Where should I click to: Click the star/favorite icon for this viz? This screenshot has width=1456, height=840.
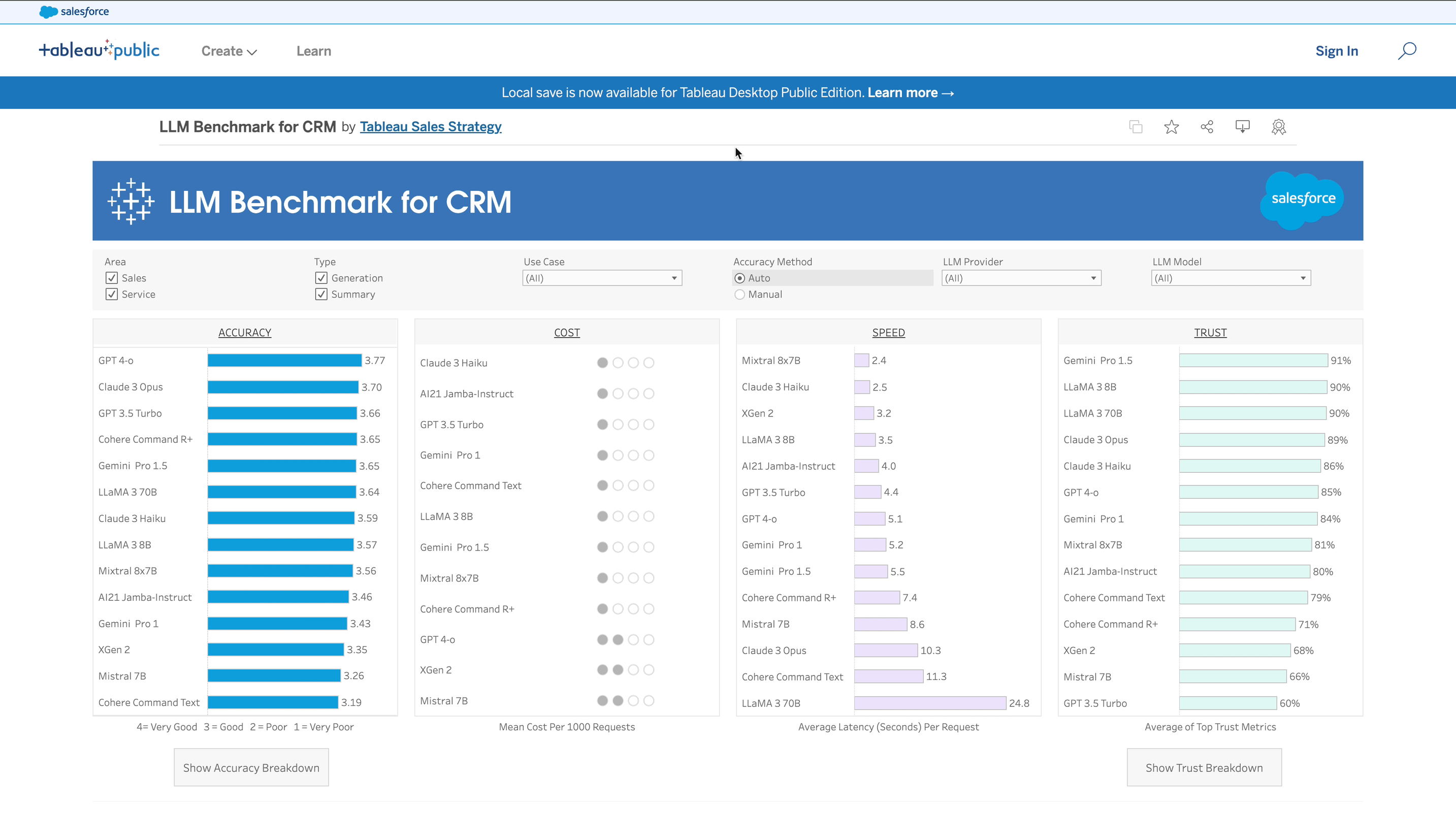pyautogui.click(x=1172, y=127)
